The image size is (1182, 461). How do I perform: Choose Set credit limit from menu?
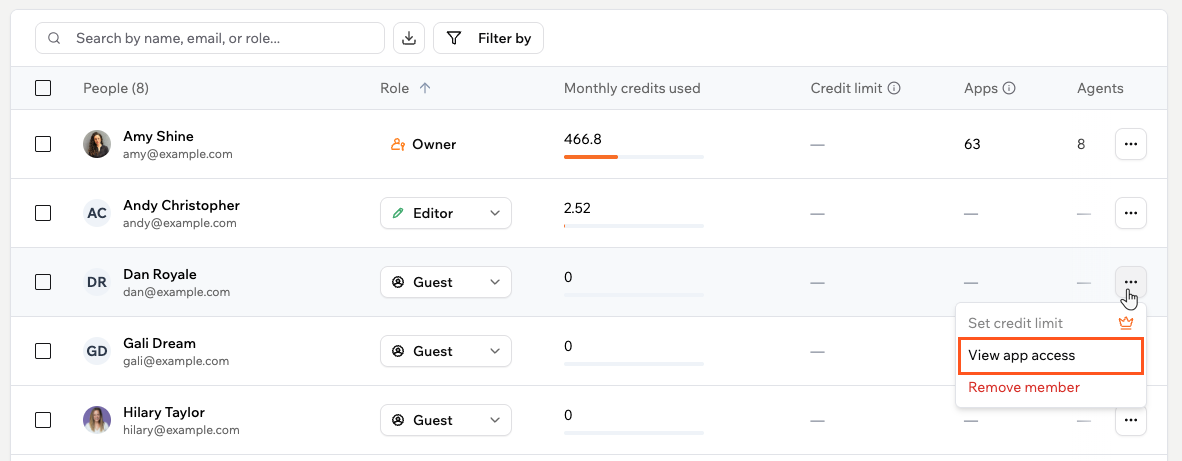coord(1051,323)
